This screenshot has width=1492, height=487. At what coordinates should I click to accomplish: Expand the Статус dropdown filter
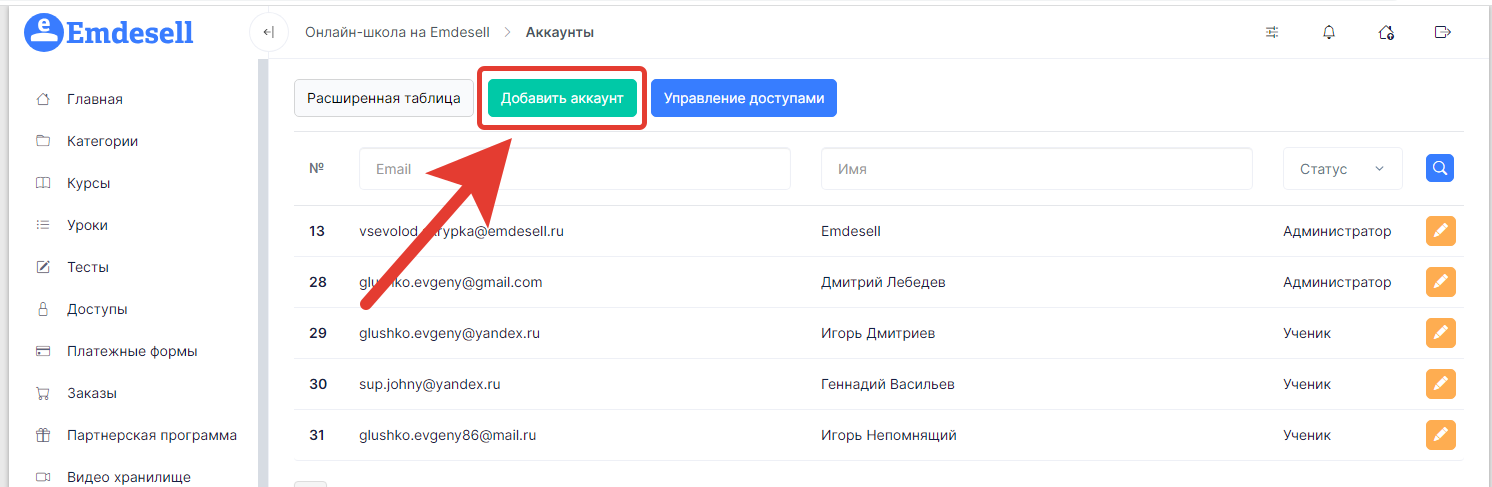tap(1342, 169)
